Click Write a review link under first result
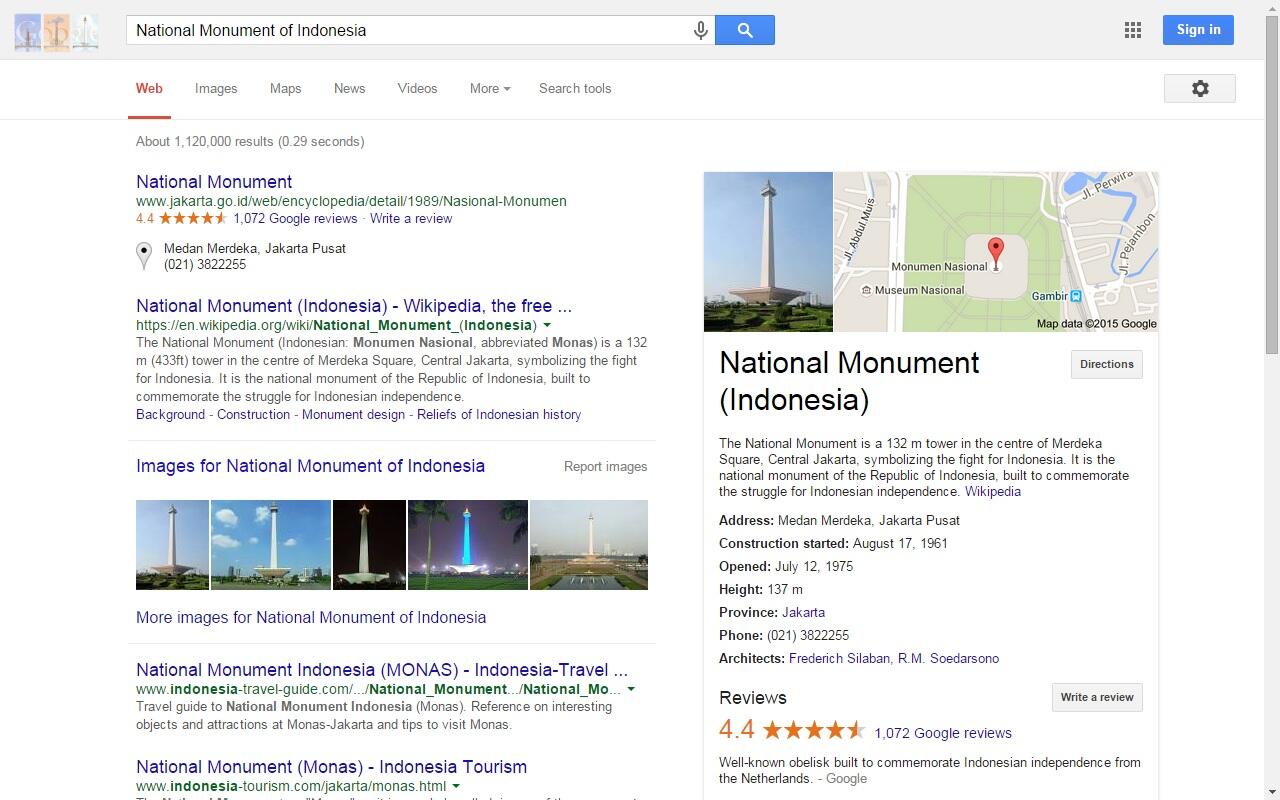 [x=411, y=218]
